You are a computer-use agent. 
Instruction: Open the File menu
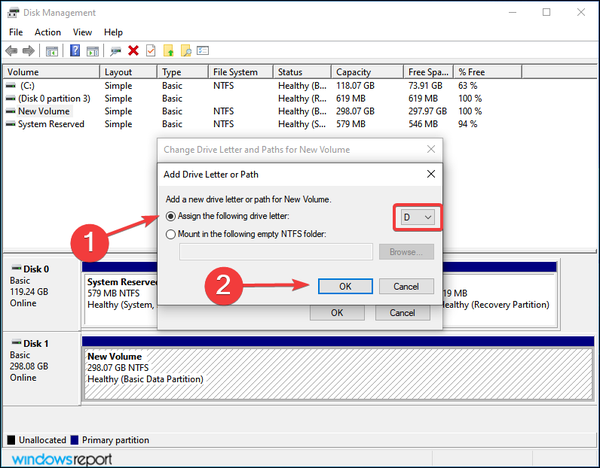click(x=16, y=32)
